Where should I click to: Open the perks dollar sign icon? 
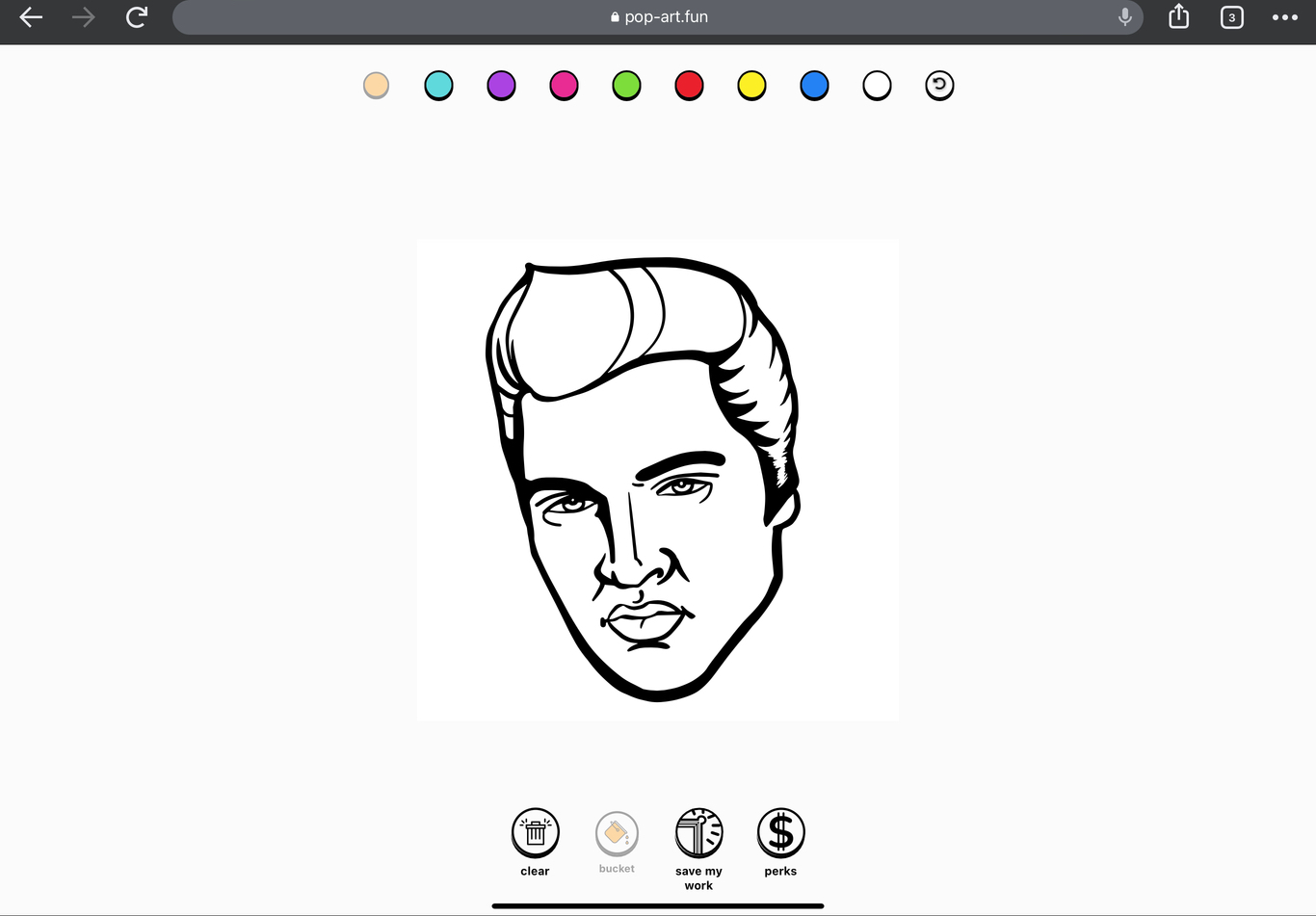[780, 832]
